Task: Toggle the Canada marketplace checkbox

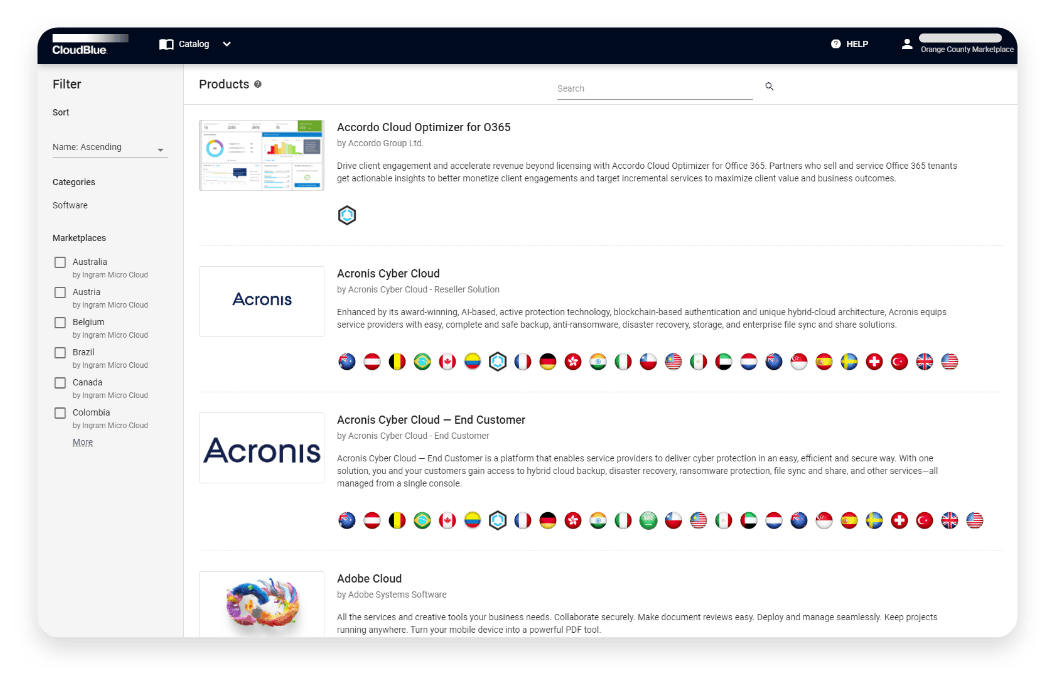Action: 60,383
